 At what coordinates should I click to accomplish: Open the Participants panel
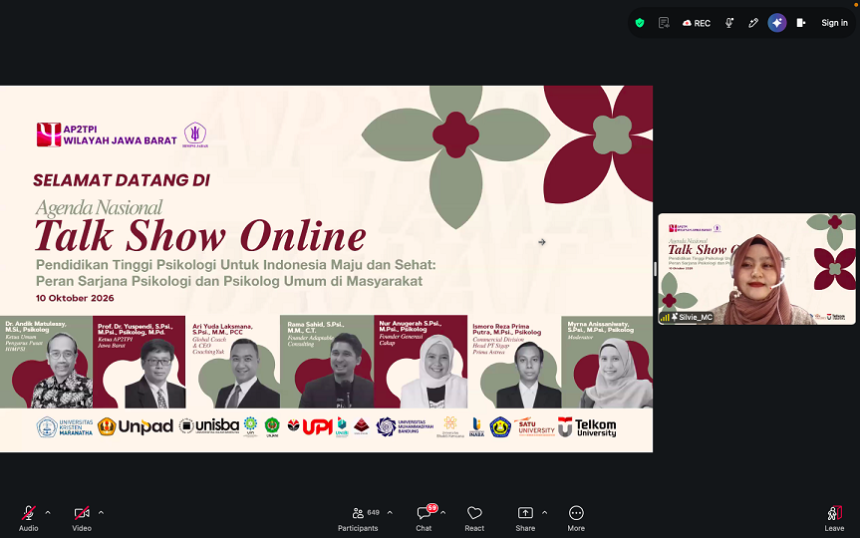[358, 518]
